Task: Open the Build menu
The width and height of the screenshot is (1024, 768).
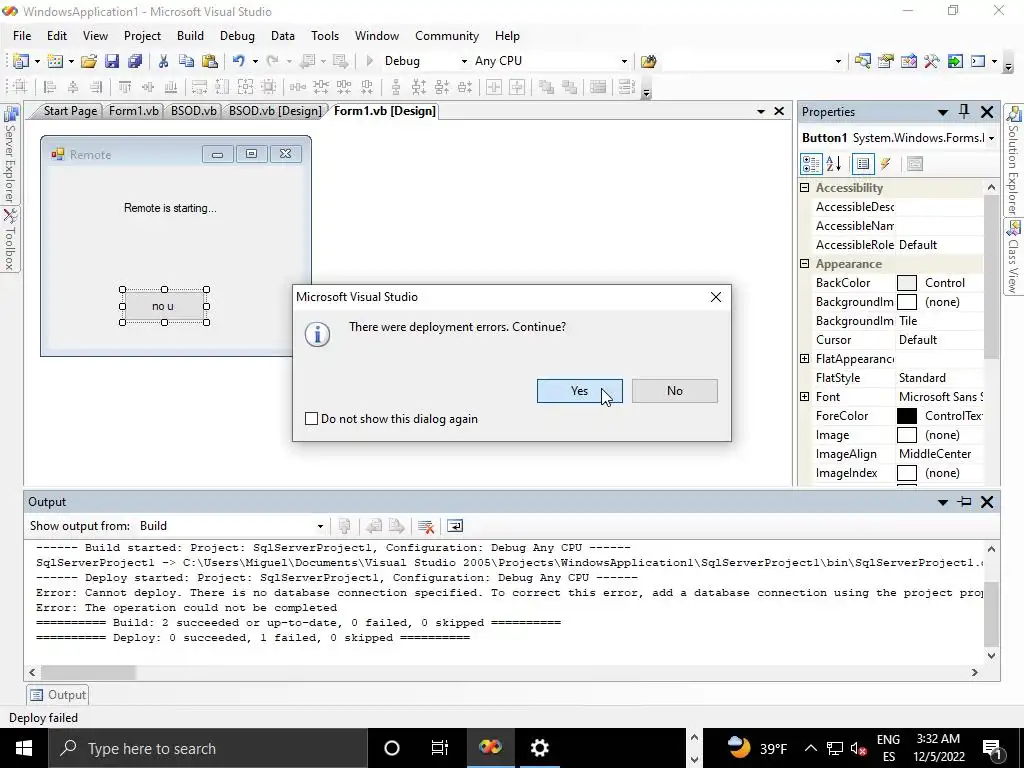Action: (190, 36)
